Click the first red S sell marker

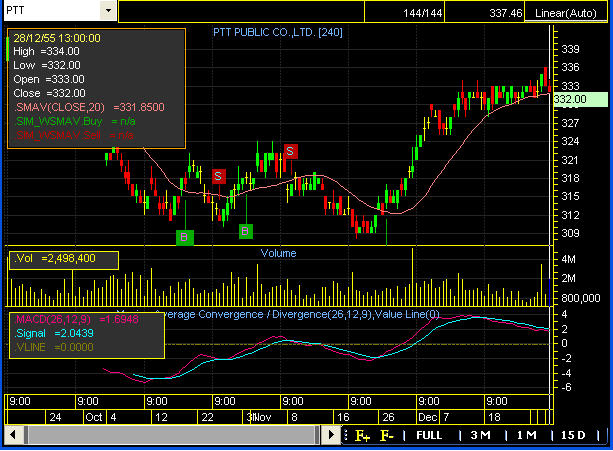tap(219, 176)
